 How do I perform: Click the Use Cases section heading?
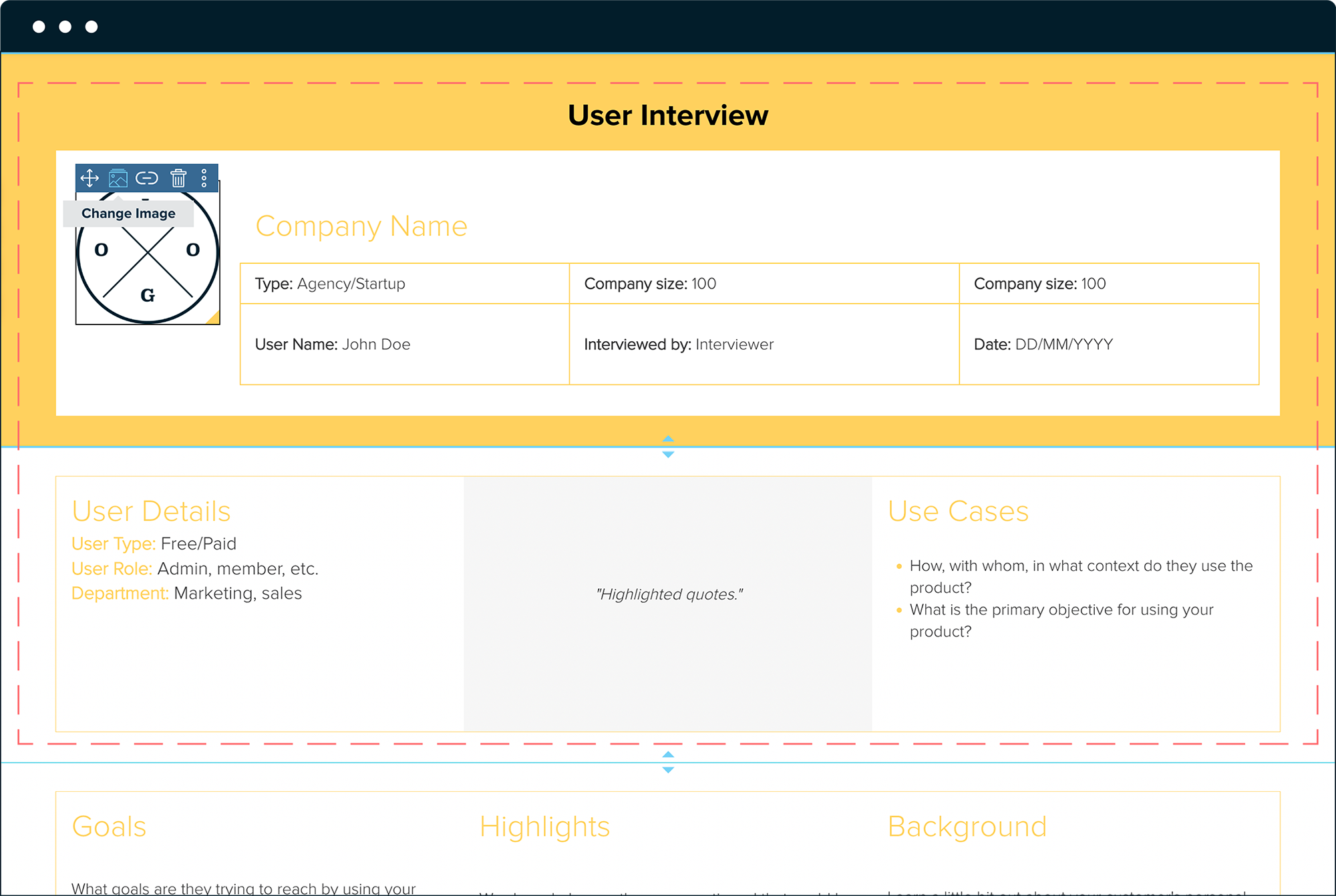pyautogui.click(x=958, y=511)
